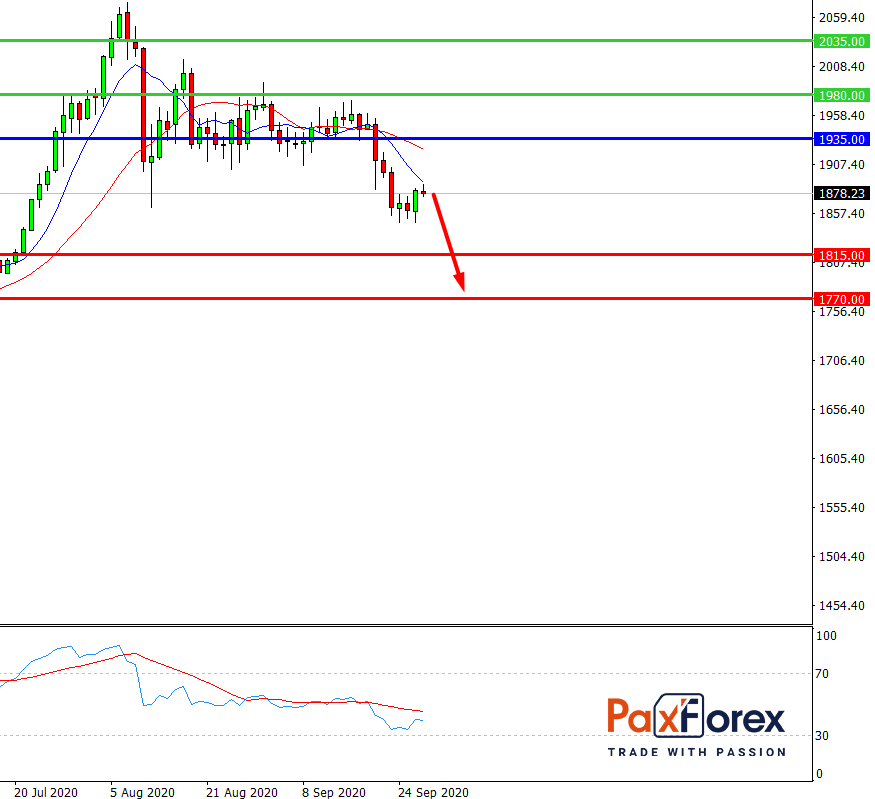Select the green 1980.00 resistance line

(406, 94)
